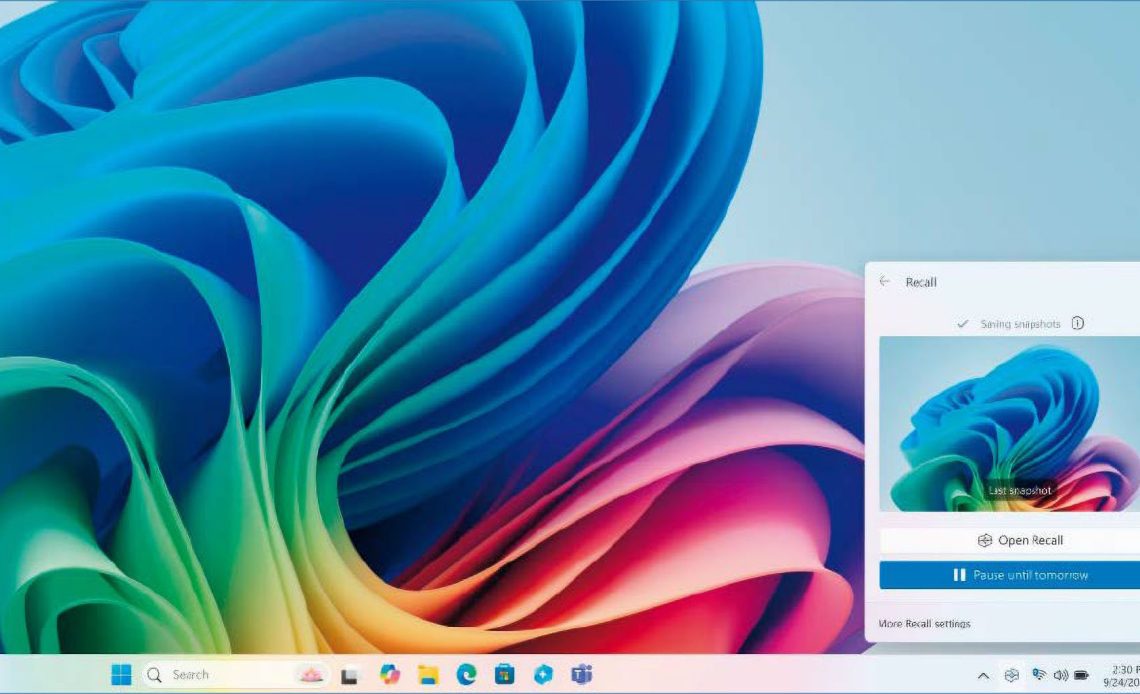Open the Windows Start menu

pyautogui.click(x=121, y=675)
